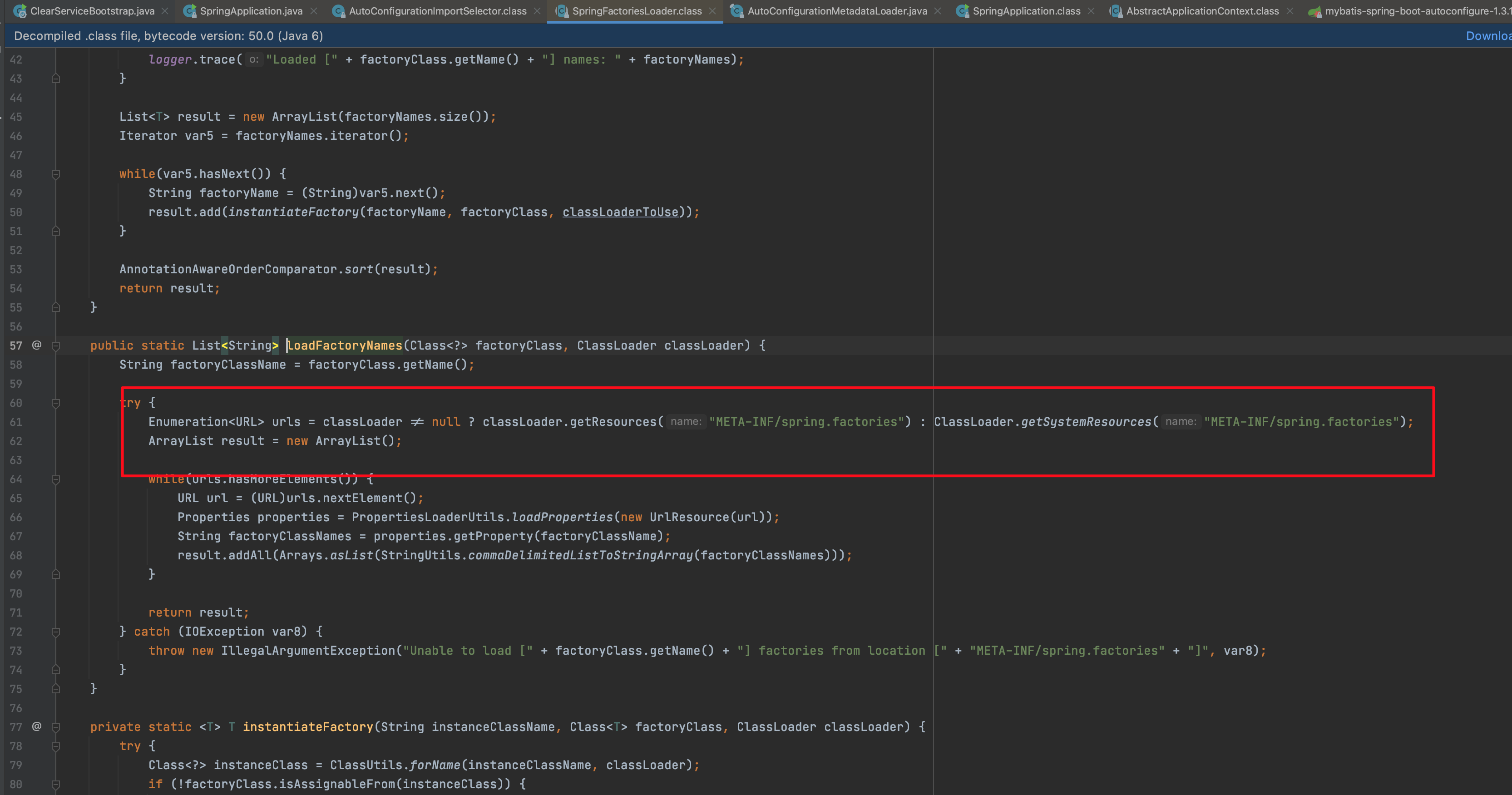Screen dimensions: 1512x795
Task: Click the SpringApplication.java file icon
Action: [190, 10]
